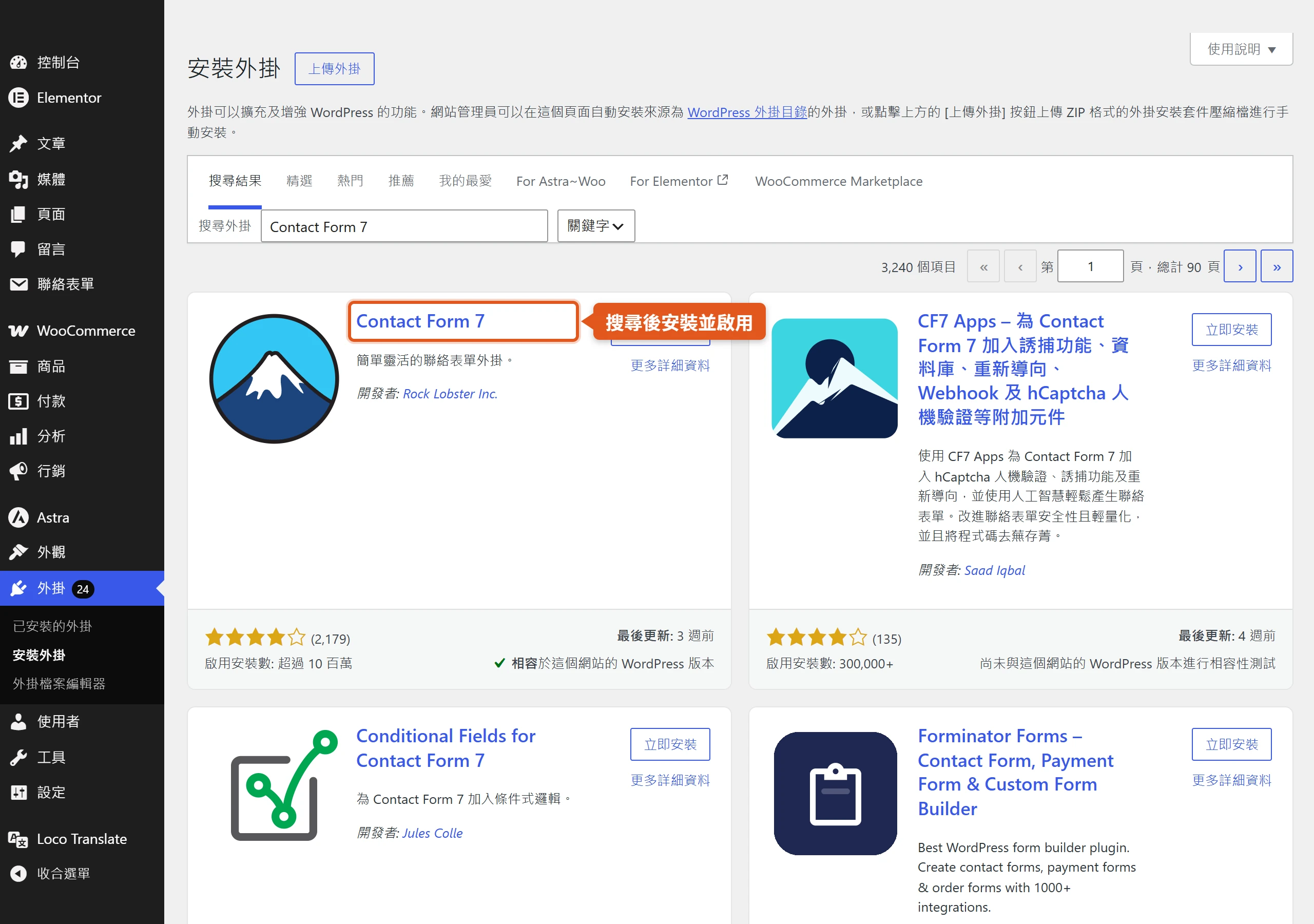Viewport: 1314px width, 924px height.
Task: Switch to the 熱門 tab
Action: (350, 181)
